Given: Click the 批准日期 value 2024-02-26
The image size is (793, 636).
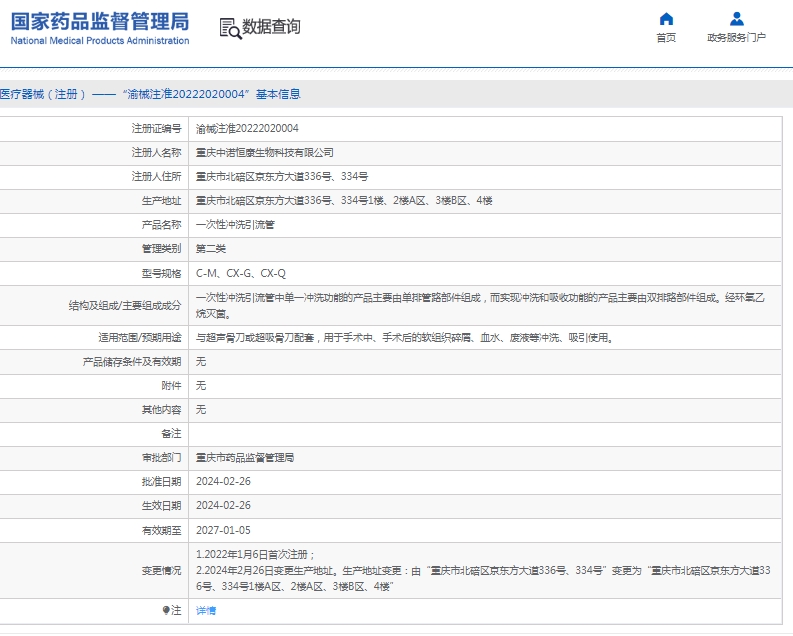Looking at the screenshot, I should (x=223, y=481).
